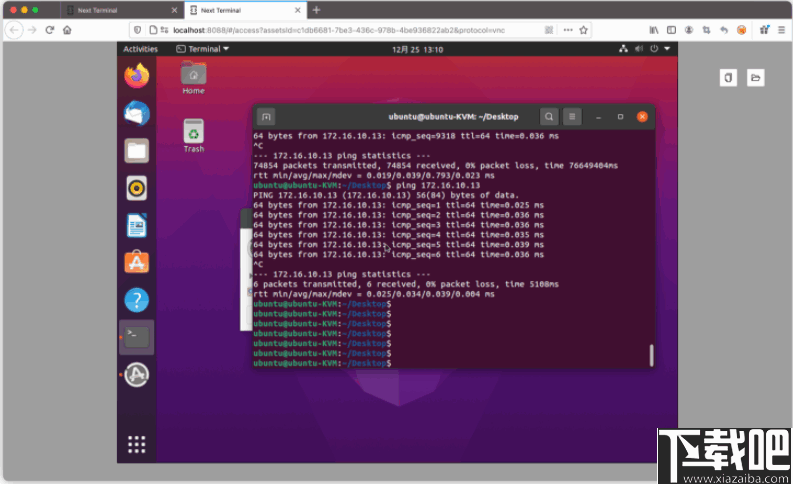Open the Trash desktop icon

tap(194, 136)
